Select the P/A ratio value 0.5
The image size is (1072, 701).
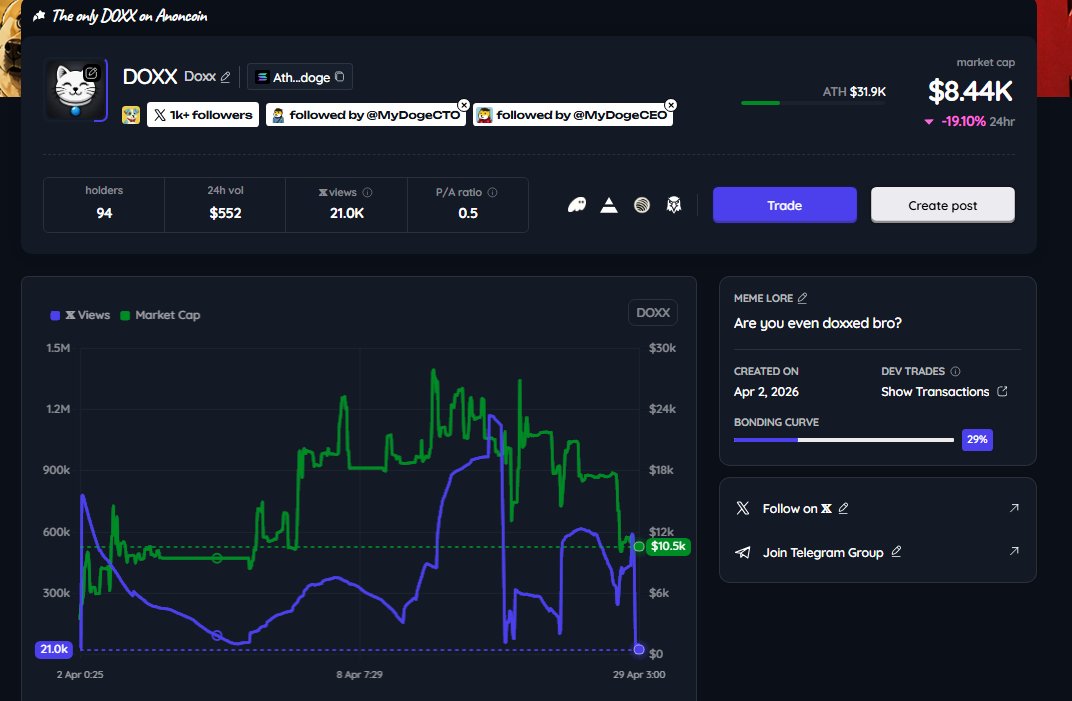[468, 213]
